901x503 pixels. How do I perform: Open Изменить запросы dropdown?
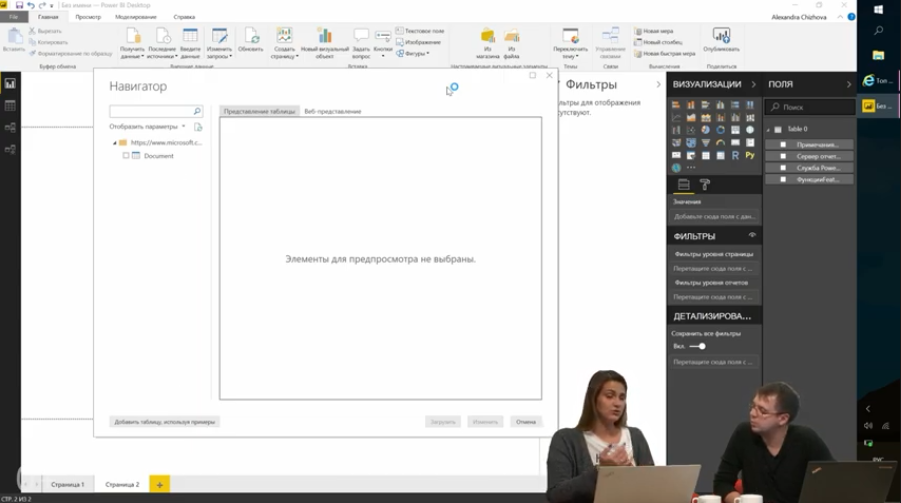point(219,44)
